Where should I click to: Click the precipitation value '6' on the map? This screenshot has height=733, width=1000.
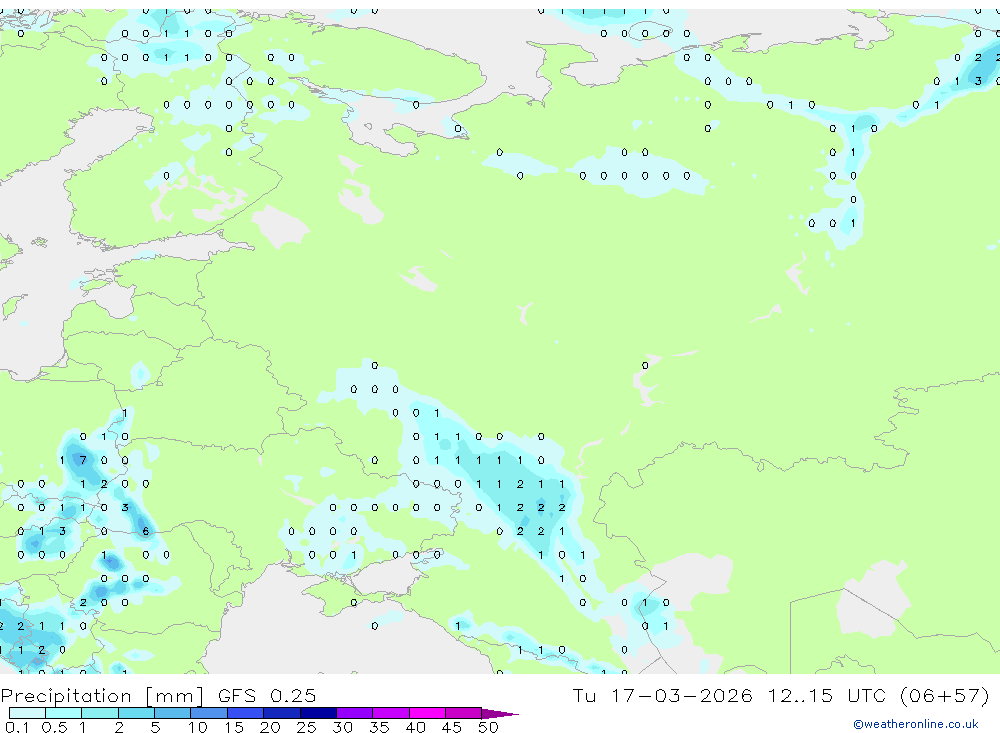145,531
